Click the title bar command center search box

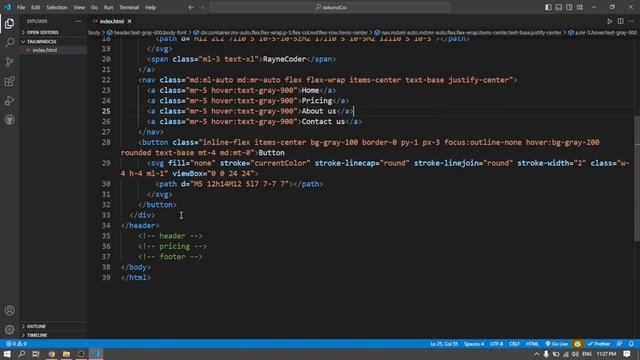pos(330,7)
